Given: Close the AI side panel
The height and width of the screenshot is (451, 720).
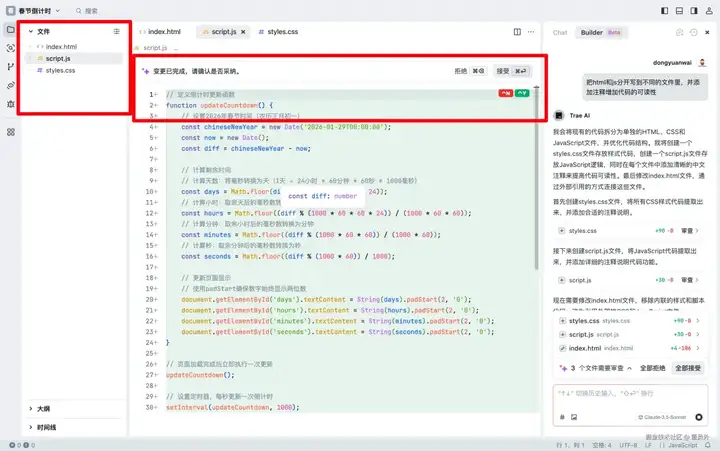Looking at the screenshot, I should [707, 32].
